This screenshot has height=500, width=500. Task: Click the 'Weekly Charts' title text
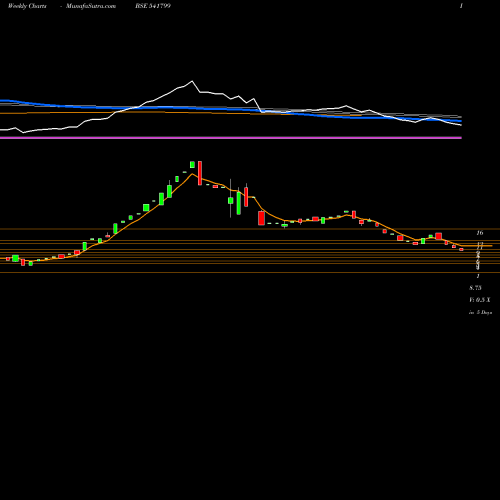(27, 6)
